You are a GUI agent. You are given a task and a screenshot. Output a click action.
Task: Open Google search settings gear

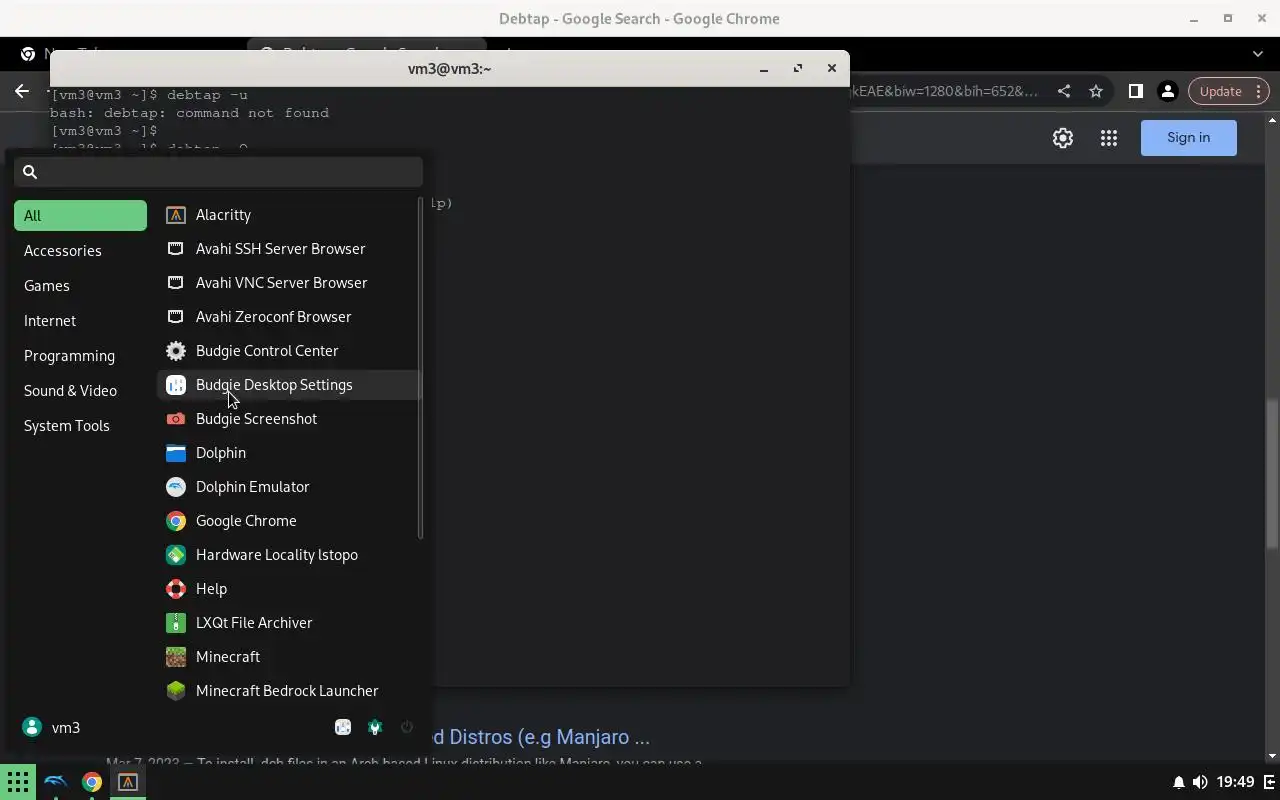coord(1063,139)
